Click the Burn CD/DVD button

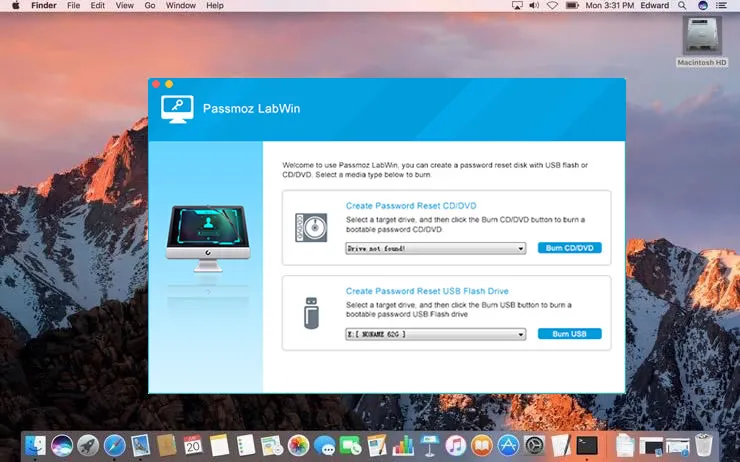coord(570,248)
